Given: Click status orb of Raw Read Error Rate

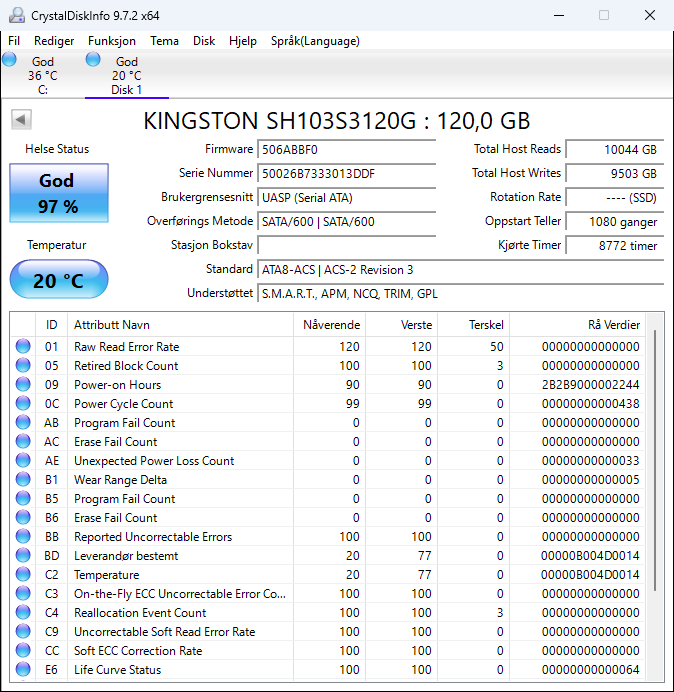Looking at the screenshot, I should tap(23, 346).
